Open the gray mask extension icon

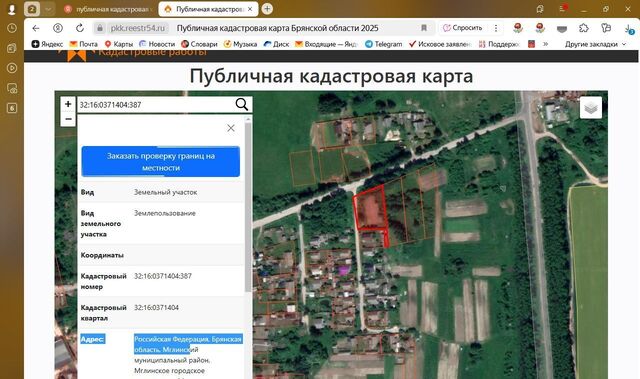tap(562, 29)
